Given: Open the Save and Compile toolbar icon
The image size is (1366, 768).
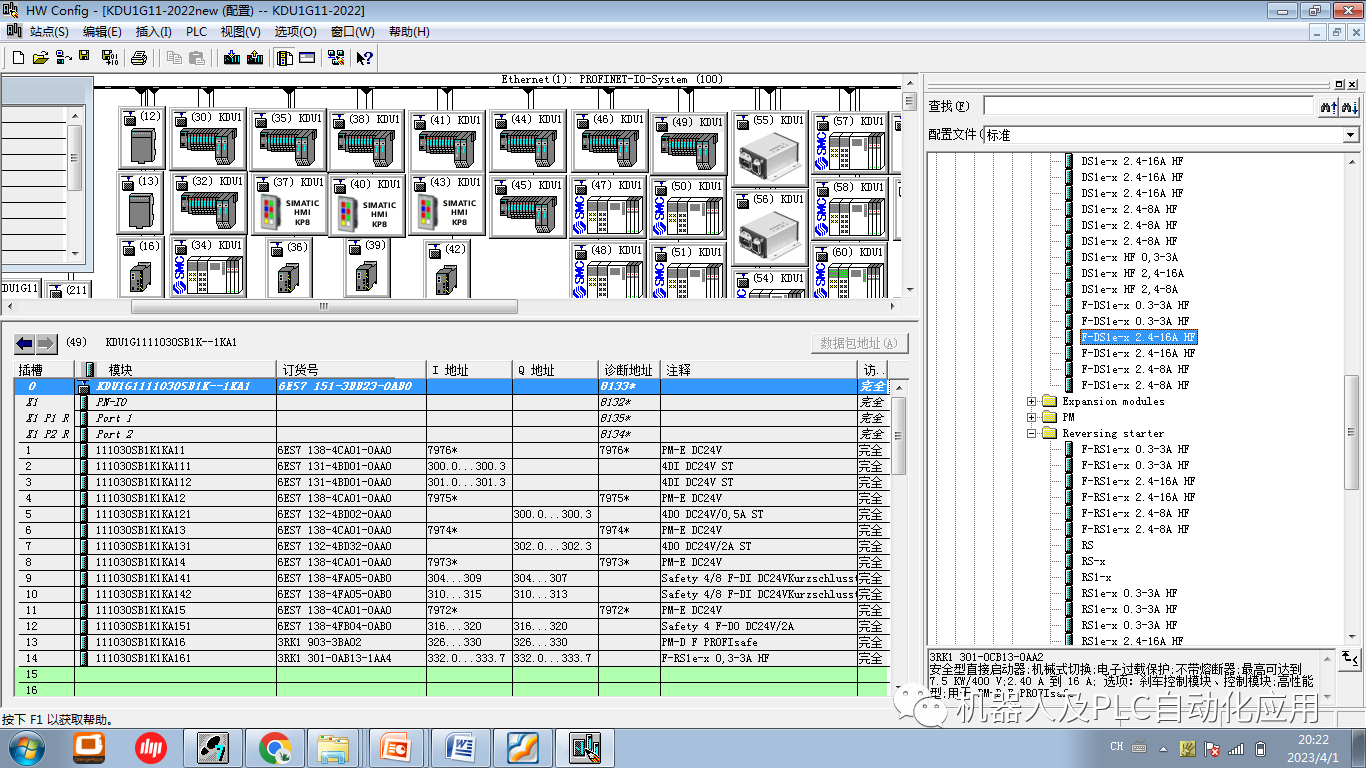Looking at the screenshot, I should [109, 57].
